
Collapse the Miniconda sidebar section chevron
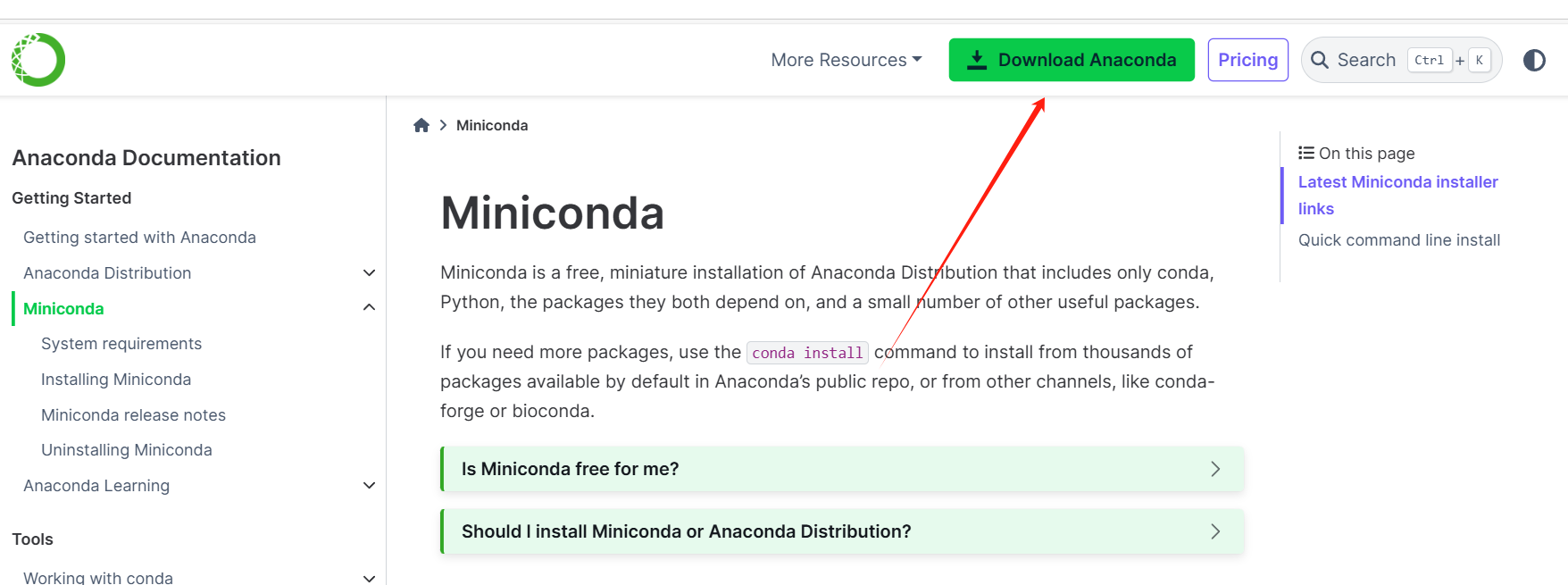click(x=369, y=308)
